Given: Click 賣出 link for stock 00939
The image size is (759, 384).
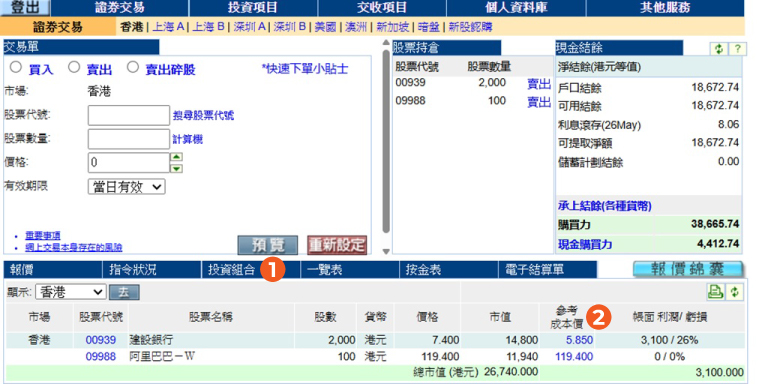Looking at the screenshot, I should point(539,84).
